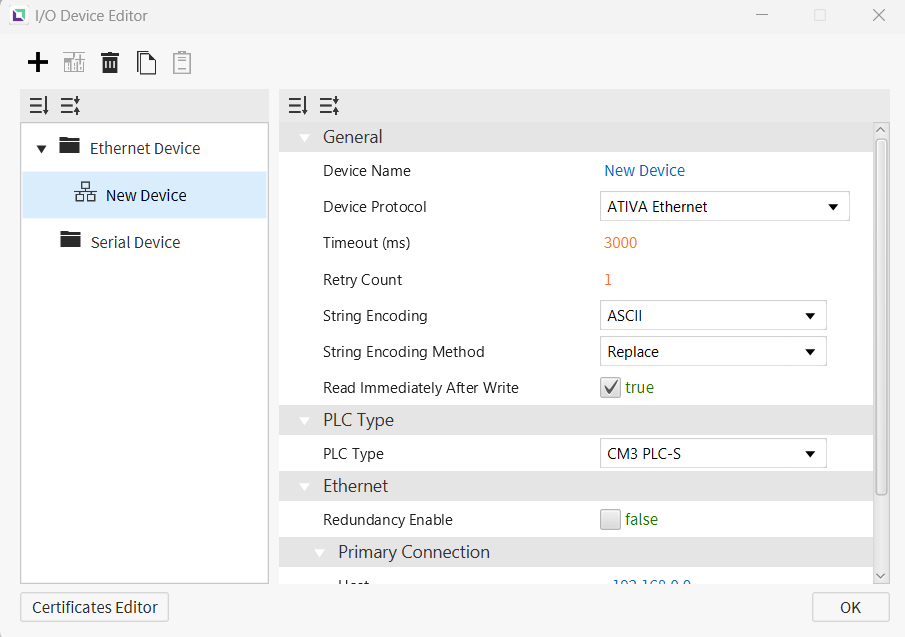This screenshot has height=637, width=905.
Task: Open the String Encoding Method dropdown
Action: [713, 351]
